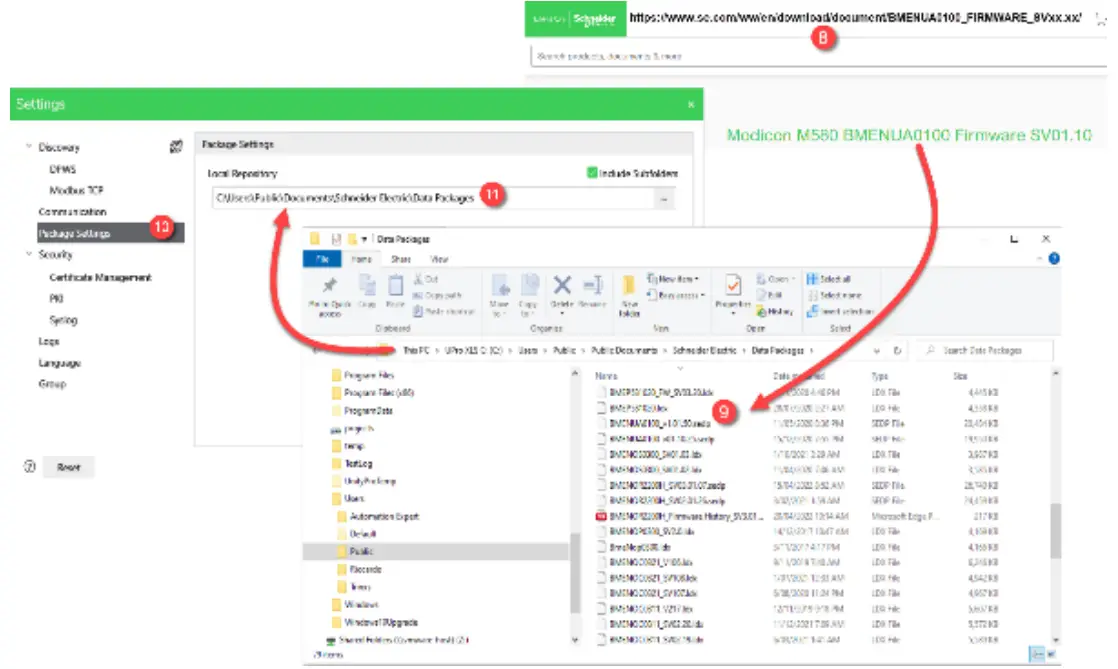Toggle the Include Subfolders checkbox
Viewport: 1118px width, 669px height.
coord(591,173)
